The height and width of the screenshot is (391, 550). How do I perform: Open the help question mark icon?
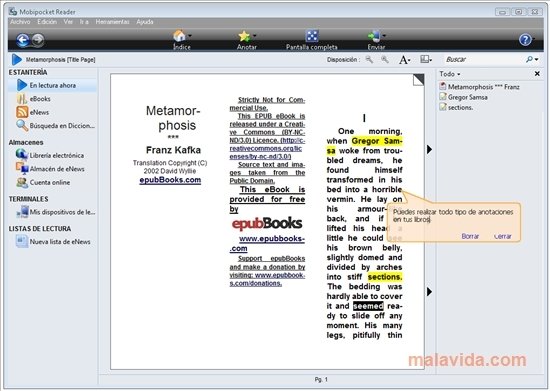[525, 40]
